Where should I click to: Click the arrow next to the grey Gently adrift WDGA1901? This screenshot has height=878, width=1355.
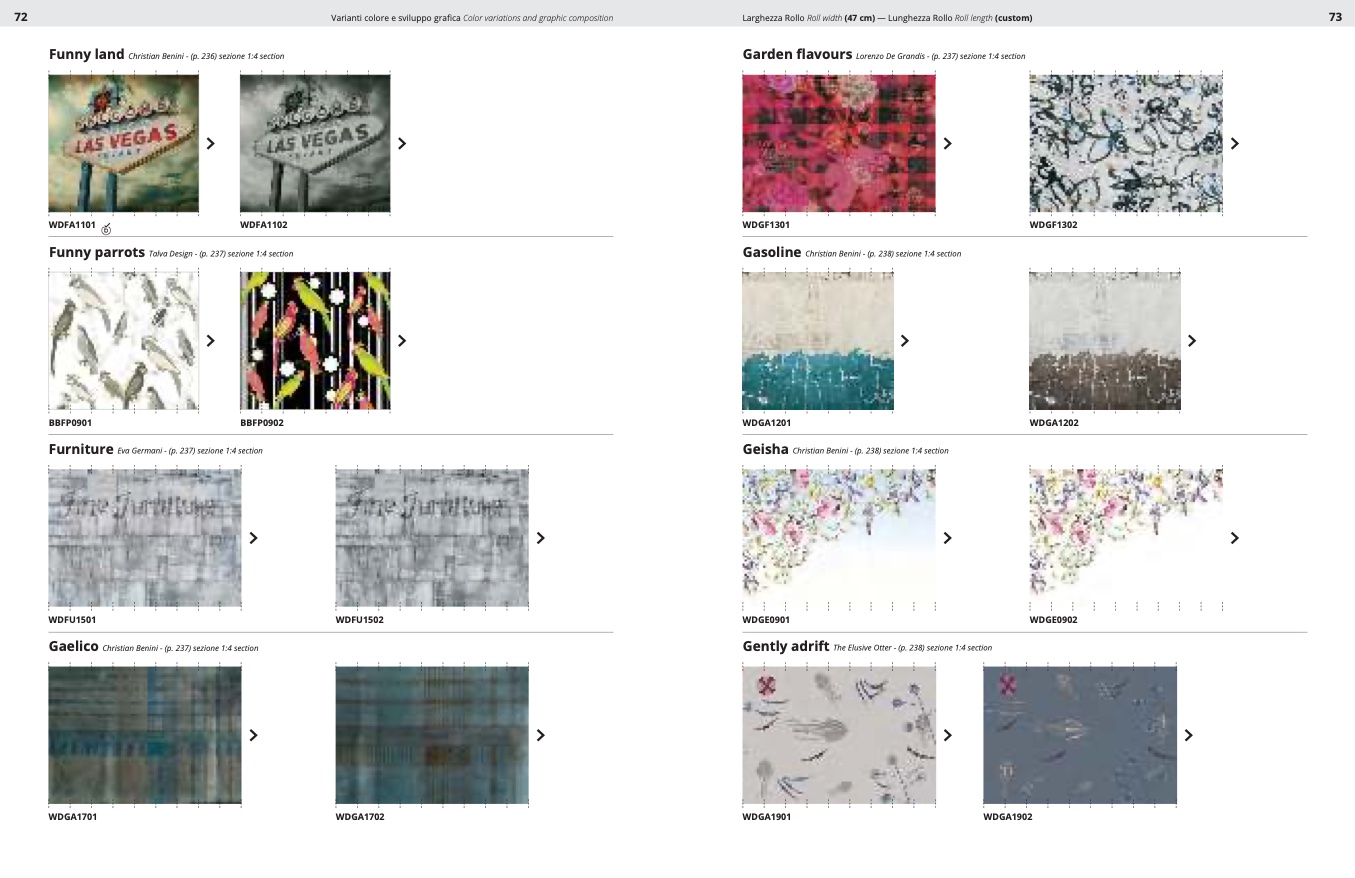(x=947, y=735)
